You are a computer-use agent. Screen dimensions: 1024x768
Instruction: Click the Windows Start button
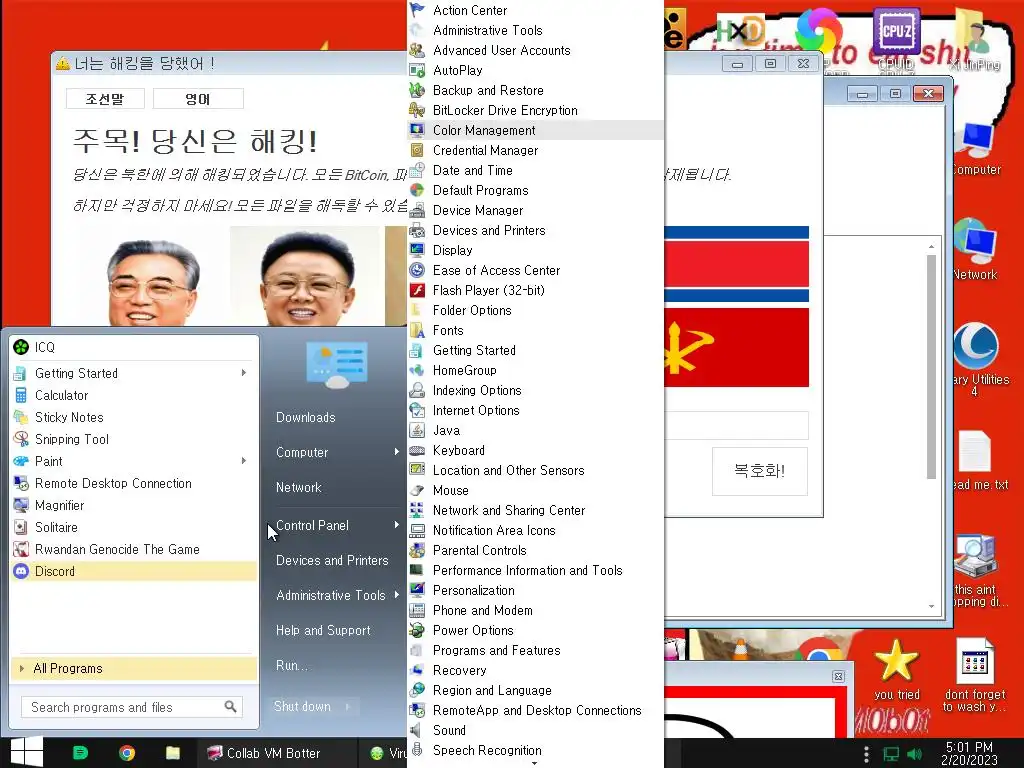(27, 752)
